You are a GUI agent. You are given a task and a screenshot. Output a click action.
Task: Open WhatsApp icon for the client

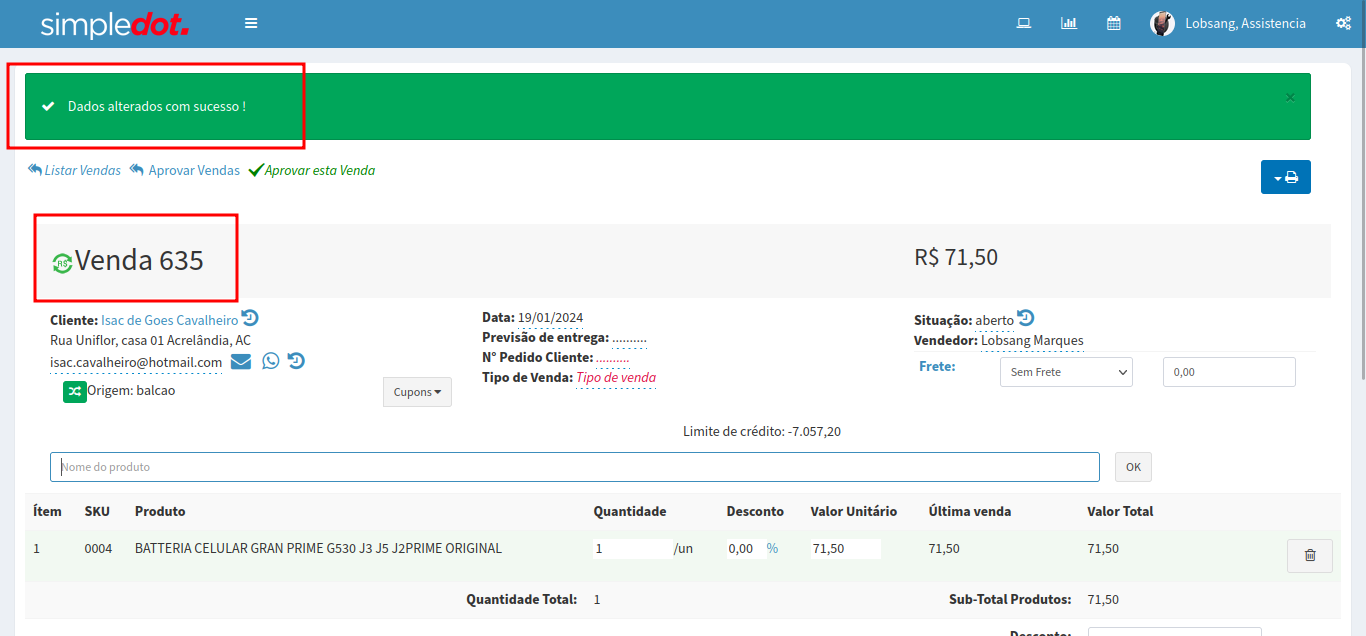pos(271,361)
